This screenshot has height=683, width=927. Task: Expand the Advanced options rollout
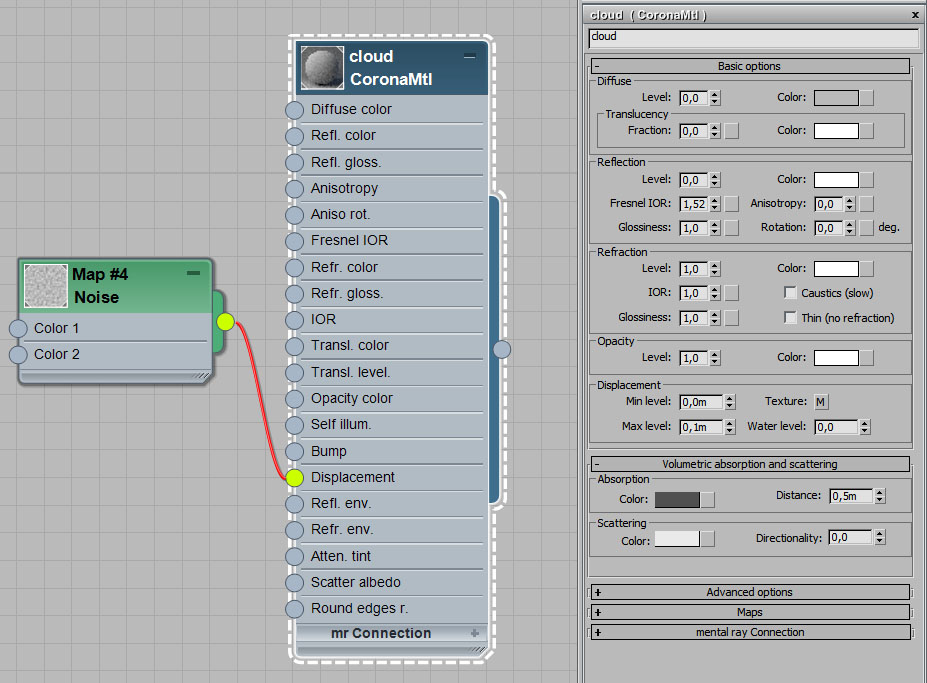597,592
